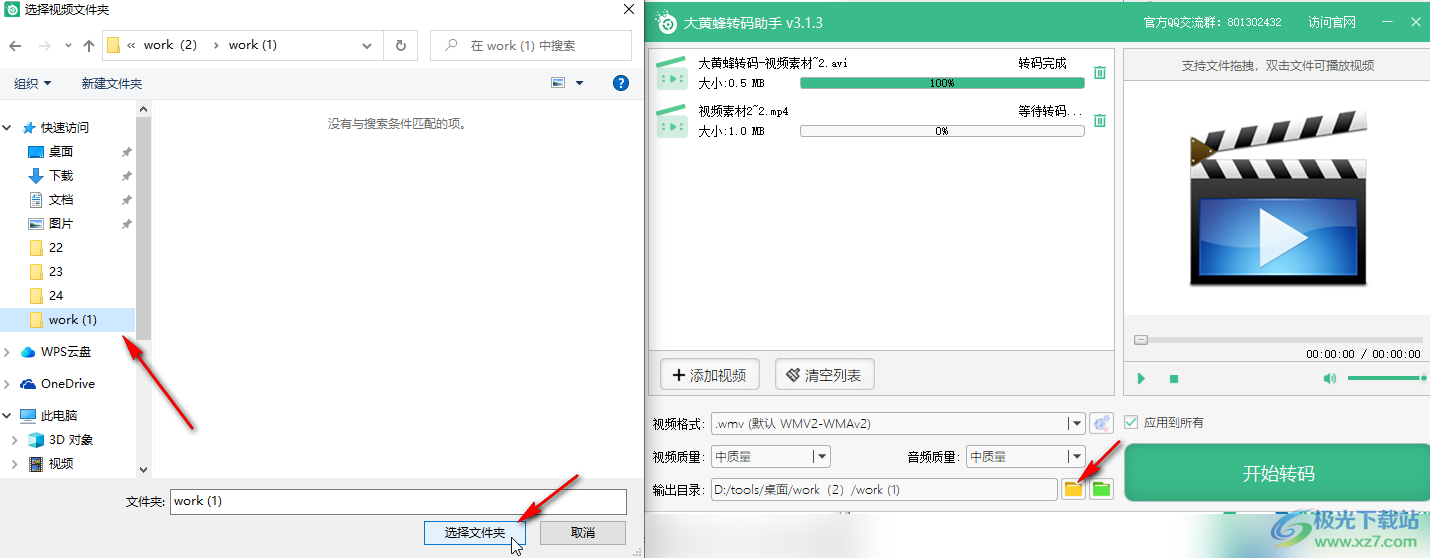Image resolution: width=1430 pixels, height=558 pixels.
Task: Open the view options dropdown arrow
Action: (580, 83)
